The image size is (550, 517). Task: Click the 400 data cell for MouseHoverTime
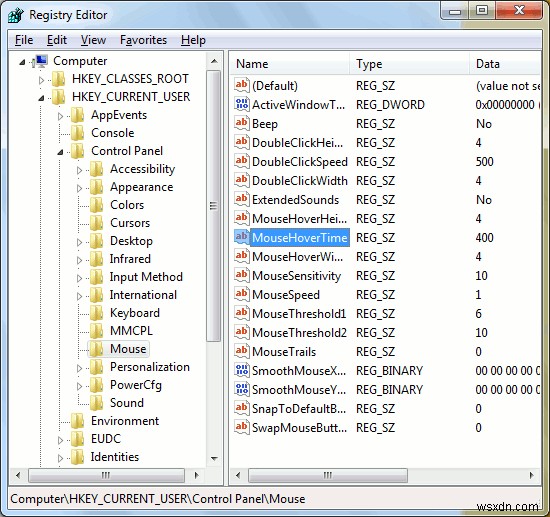[x=484, y=238]
